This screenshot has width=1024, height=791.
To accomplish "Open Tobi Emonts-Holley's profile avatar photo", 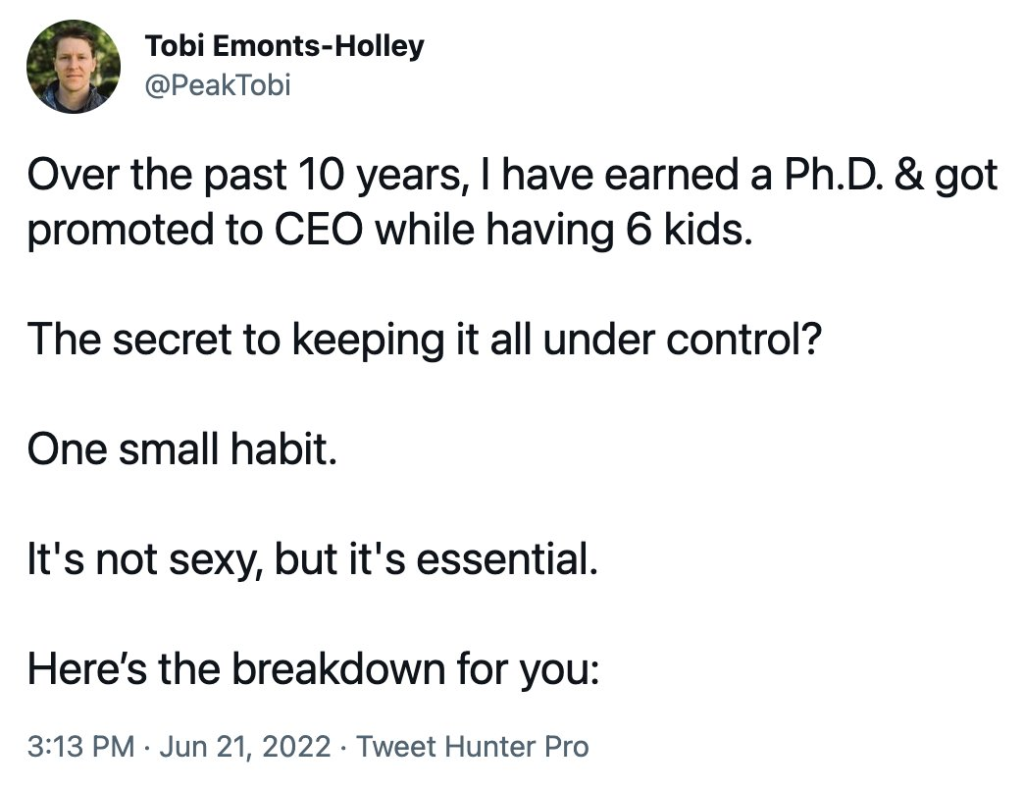I will (x=73, y=67).
